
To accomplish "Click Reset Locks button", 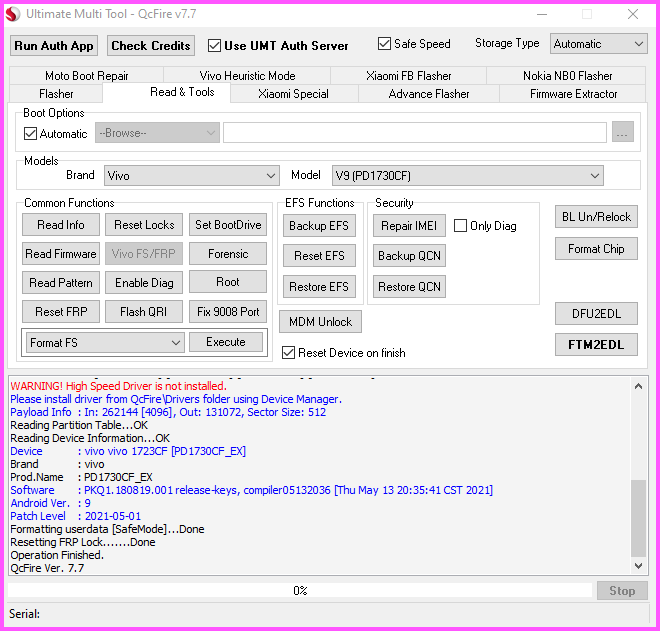I will 144,225.
